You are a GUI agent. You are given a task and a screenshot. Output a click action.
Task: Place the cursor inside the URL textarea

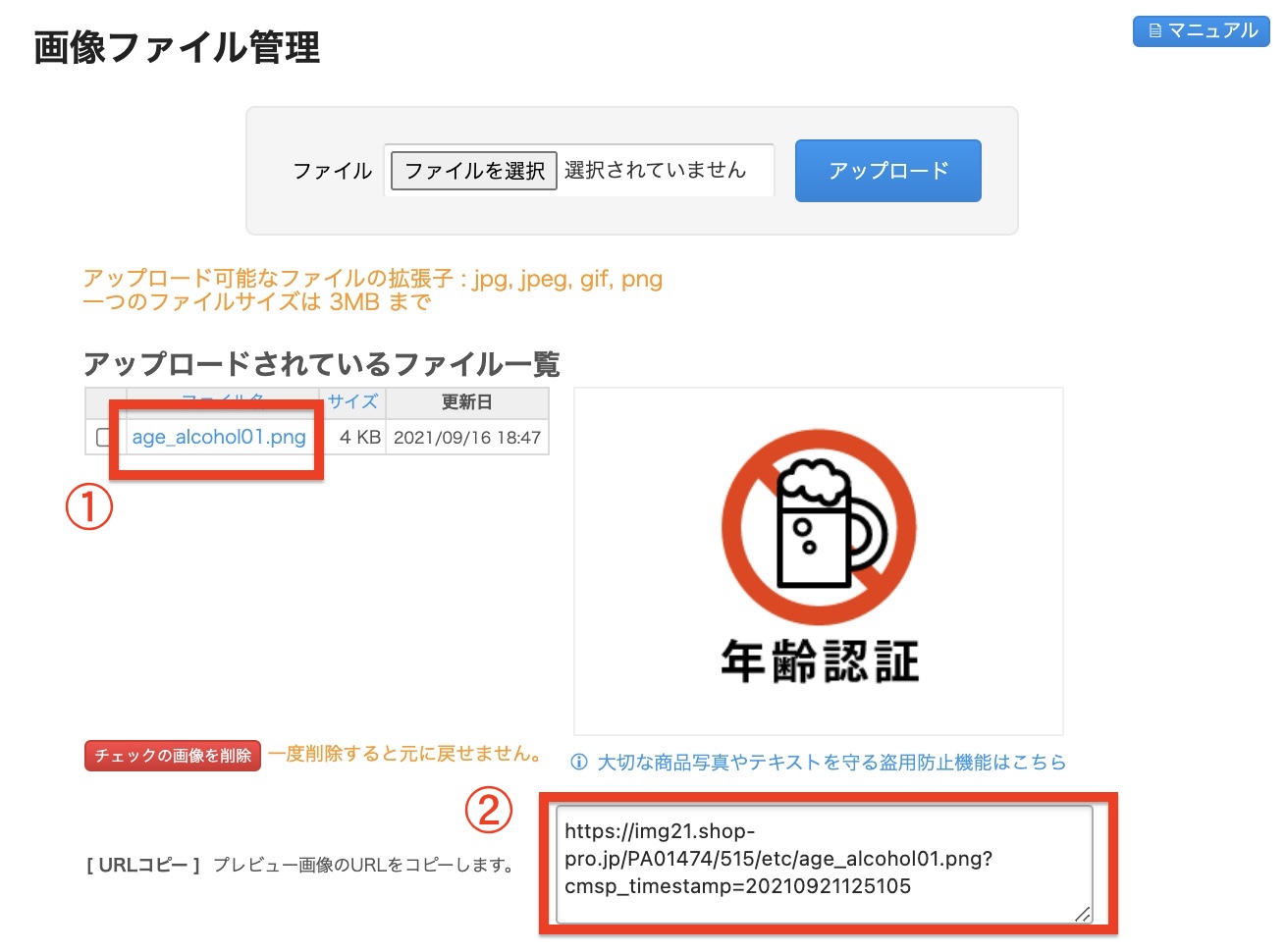click(825, 862)
